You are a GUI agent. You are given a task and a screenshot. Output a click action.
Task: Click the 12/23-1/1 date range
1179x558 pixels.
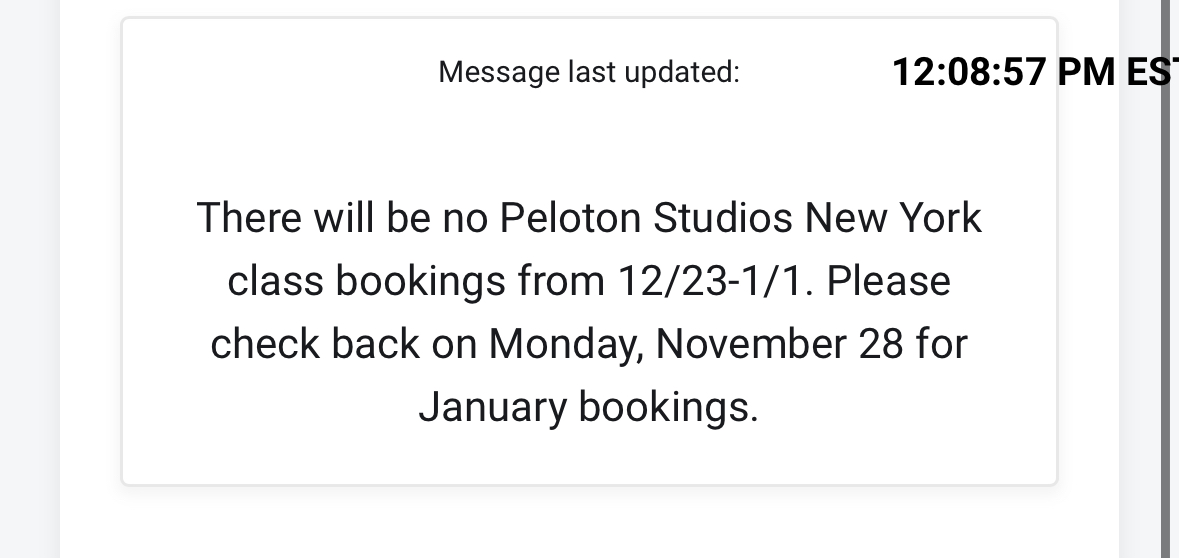(709, 281)
